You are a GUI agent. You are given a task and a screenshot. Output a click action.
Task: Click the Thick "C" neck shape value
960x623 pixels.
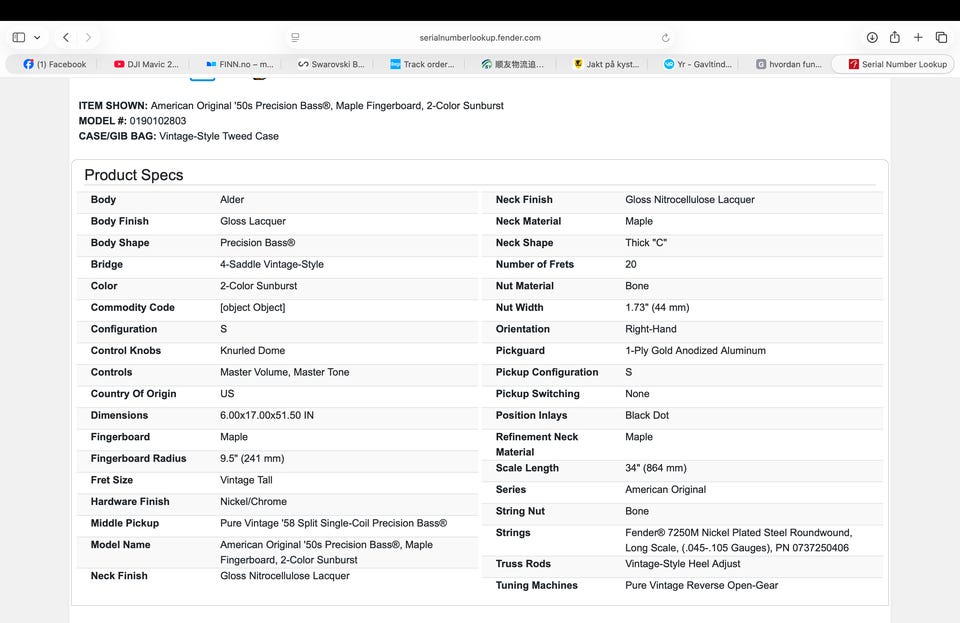pyautogui.click(x=646, y=242)
